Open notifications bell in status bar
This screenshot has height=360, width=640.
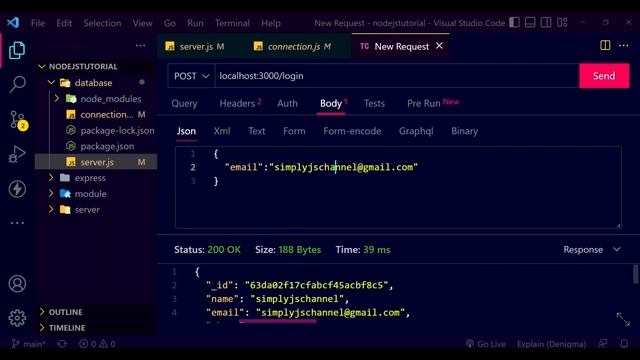click(624, 344)
